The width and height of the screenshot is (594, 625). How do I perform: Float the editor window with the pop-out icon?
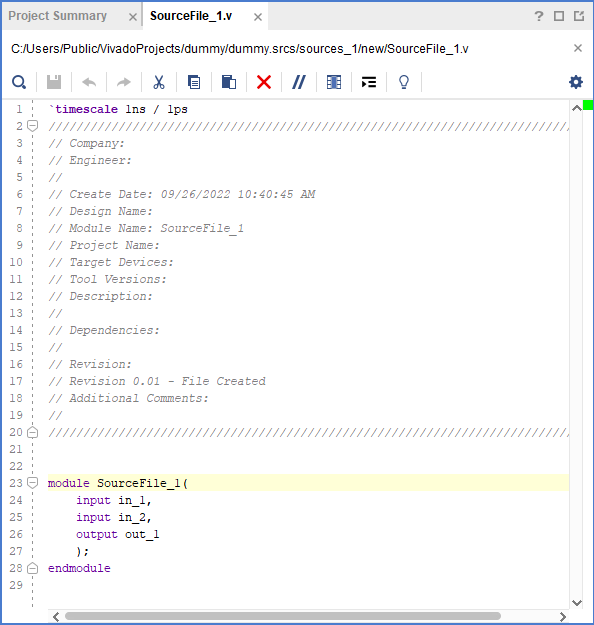pos(579,16)
